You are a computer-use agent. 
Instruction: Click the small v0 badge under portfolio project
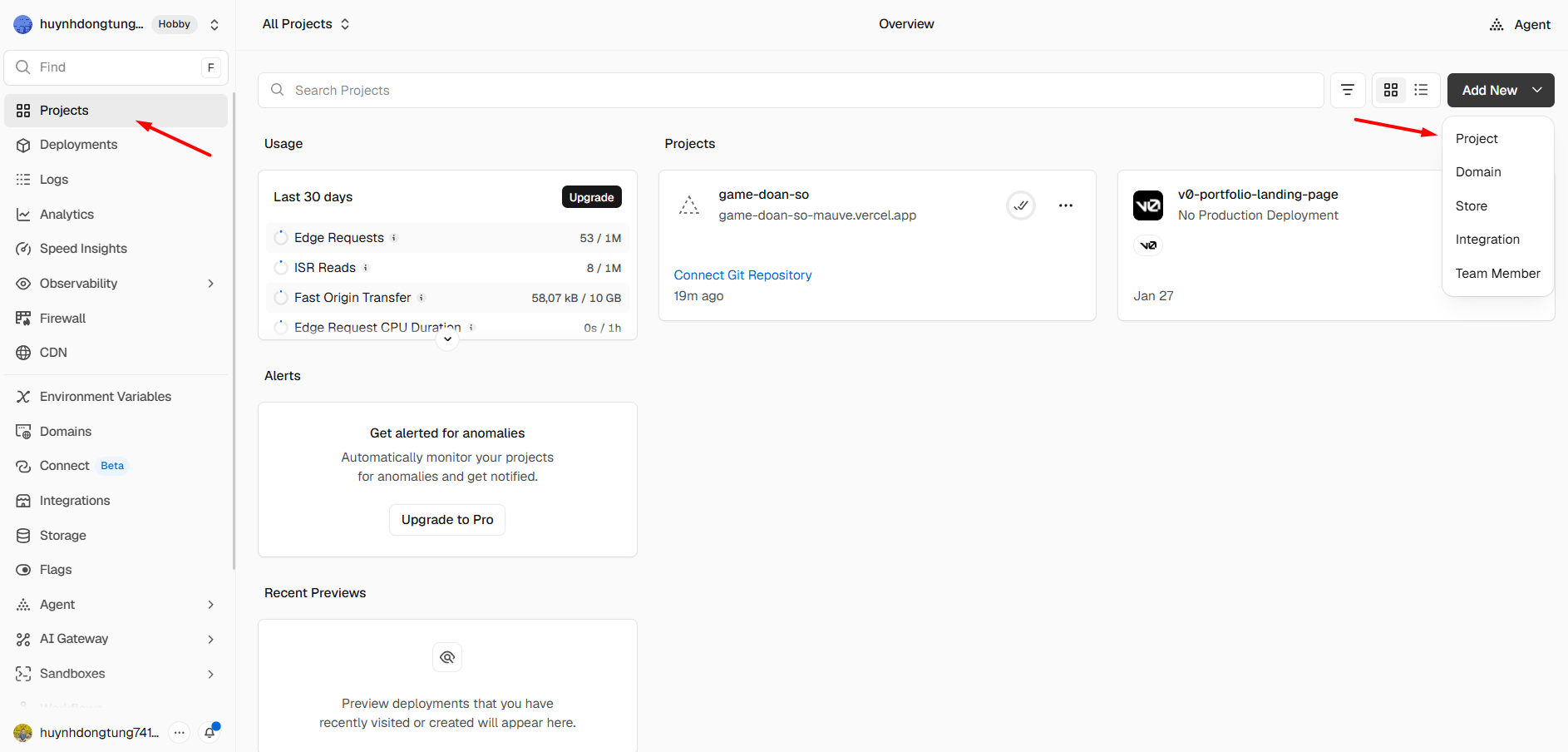click(1148, 245)
